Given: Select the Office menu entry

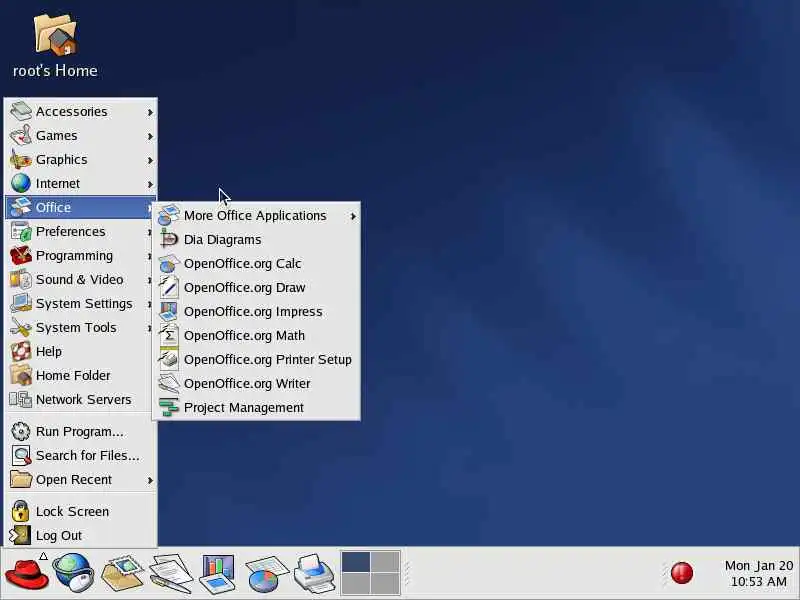Looking at the screenshot, I should (81, 207).
